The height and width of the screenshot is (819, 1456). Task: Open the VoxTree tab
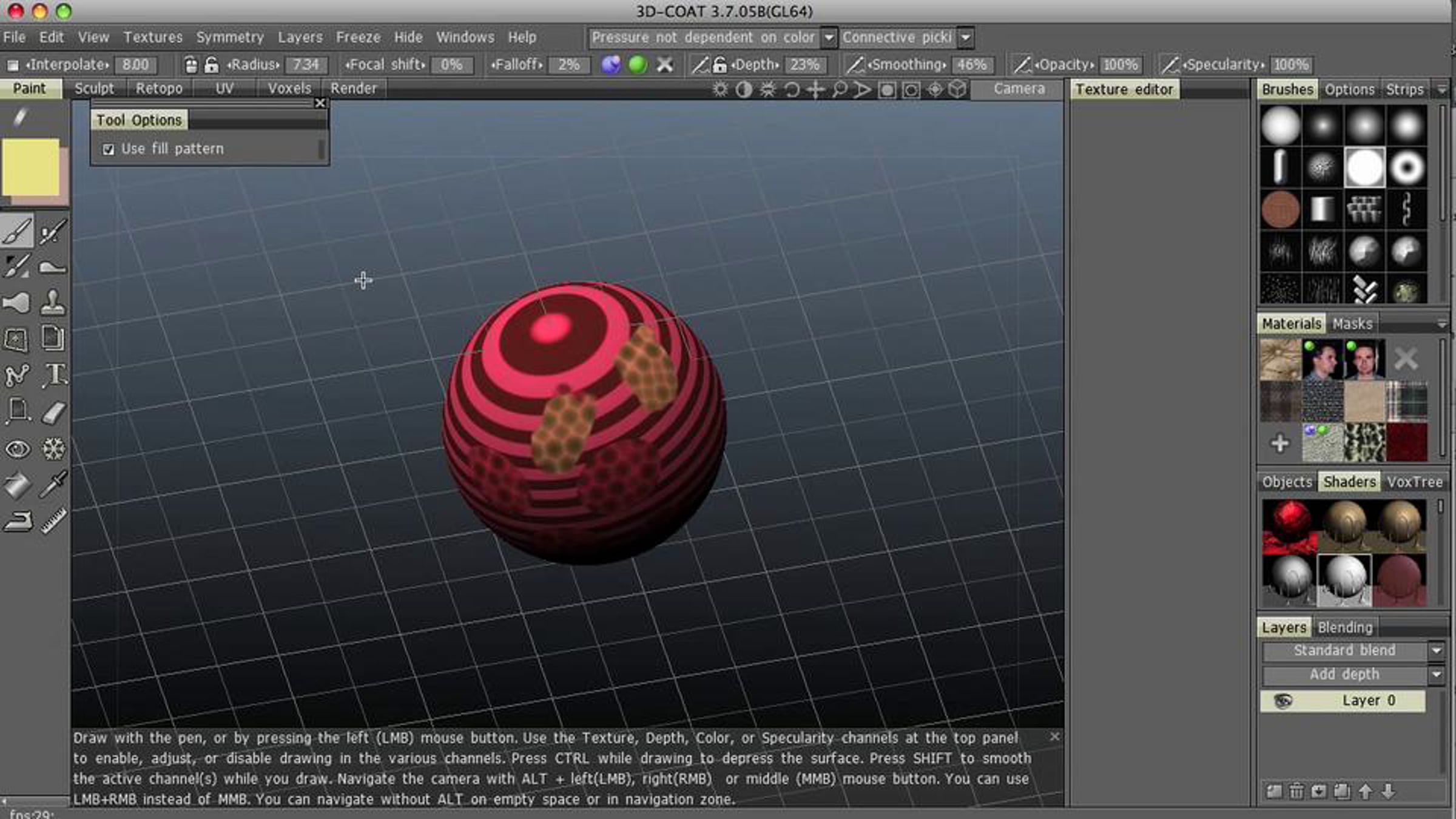tap(1415, 482)
